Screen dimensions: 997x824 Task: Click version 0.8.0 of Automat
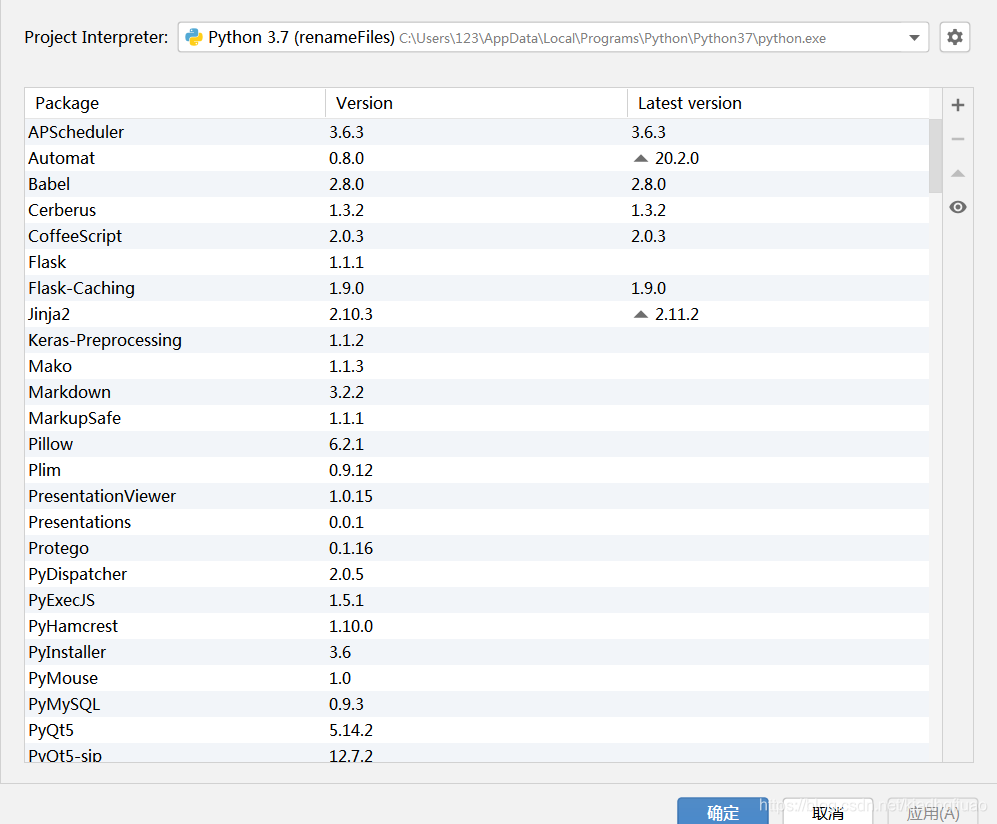point(347,158)
